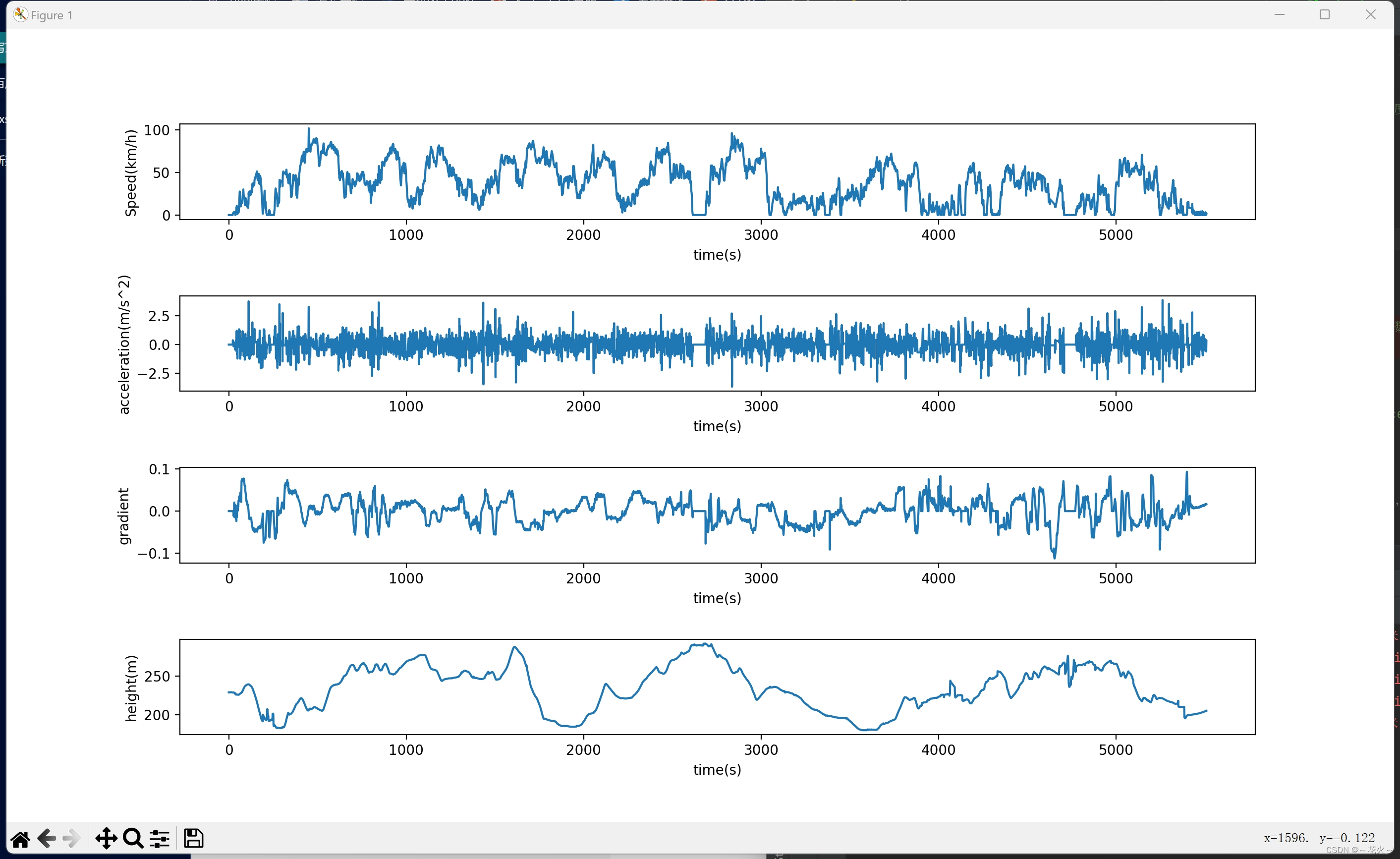The image size is (1400, 859).
Task: Click inside the height(m) plot
Action: [717, 687]
